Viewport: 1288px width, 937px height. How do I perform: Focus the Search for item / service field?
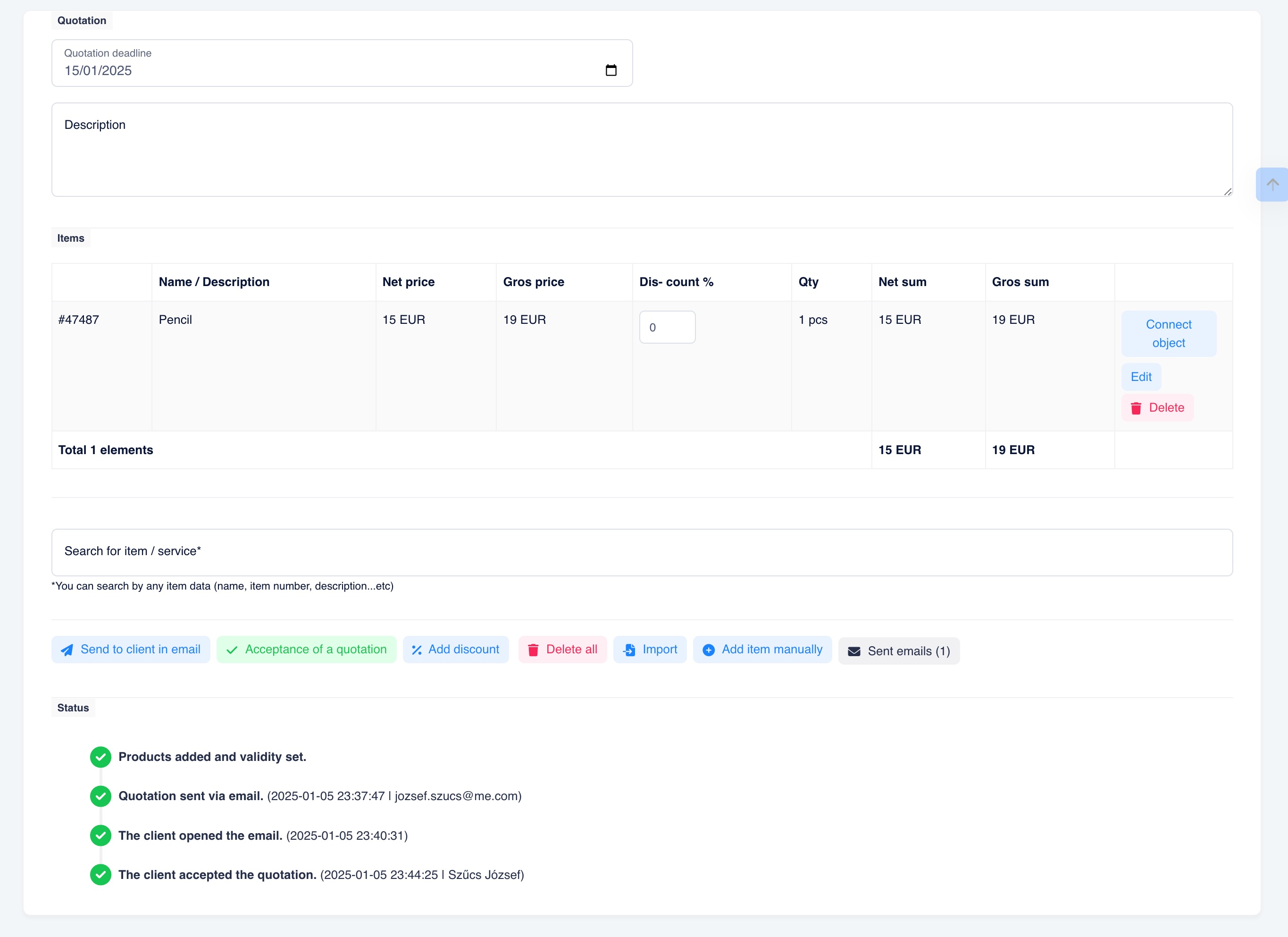coord(642,552)
